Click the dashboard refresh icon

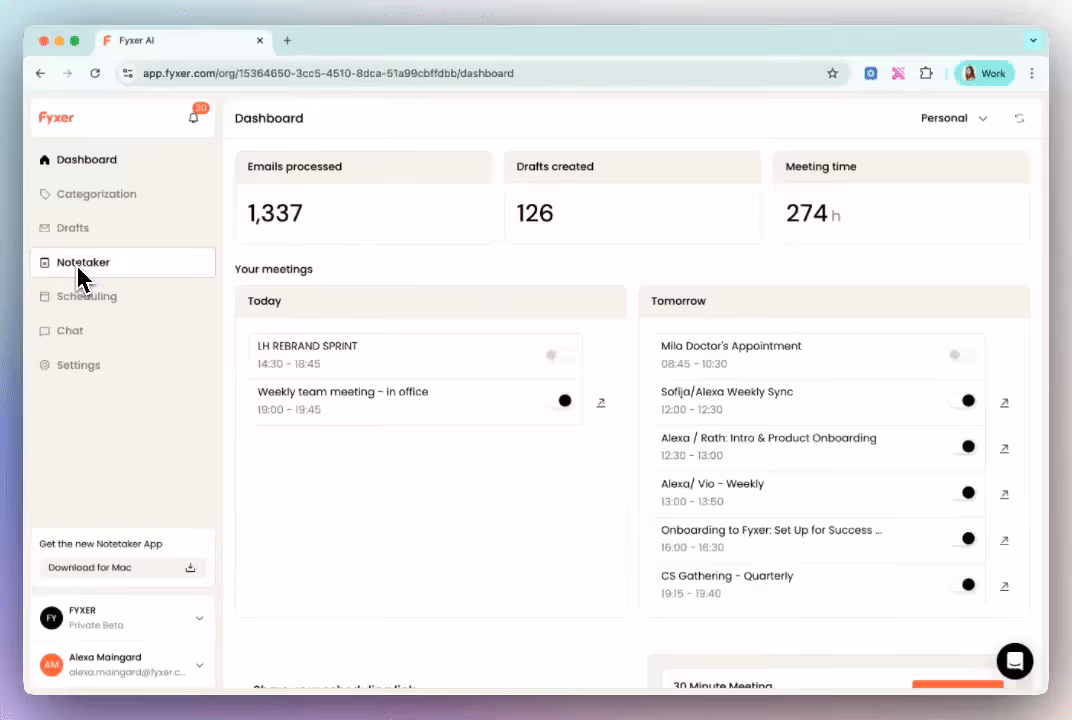(x=1019, y=118)
